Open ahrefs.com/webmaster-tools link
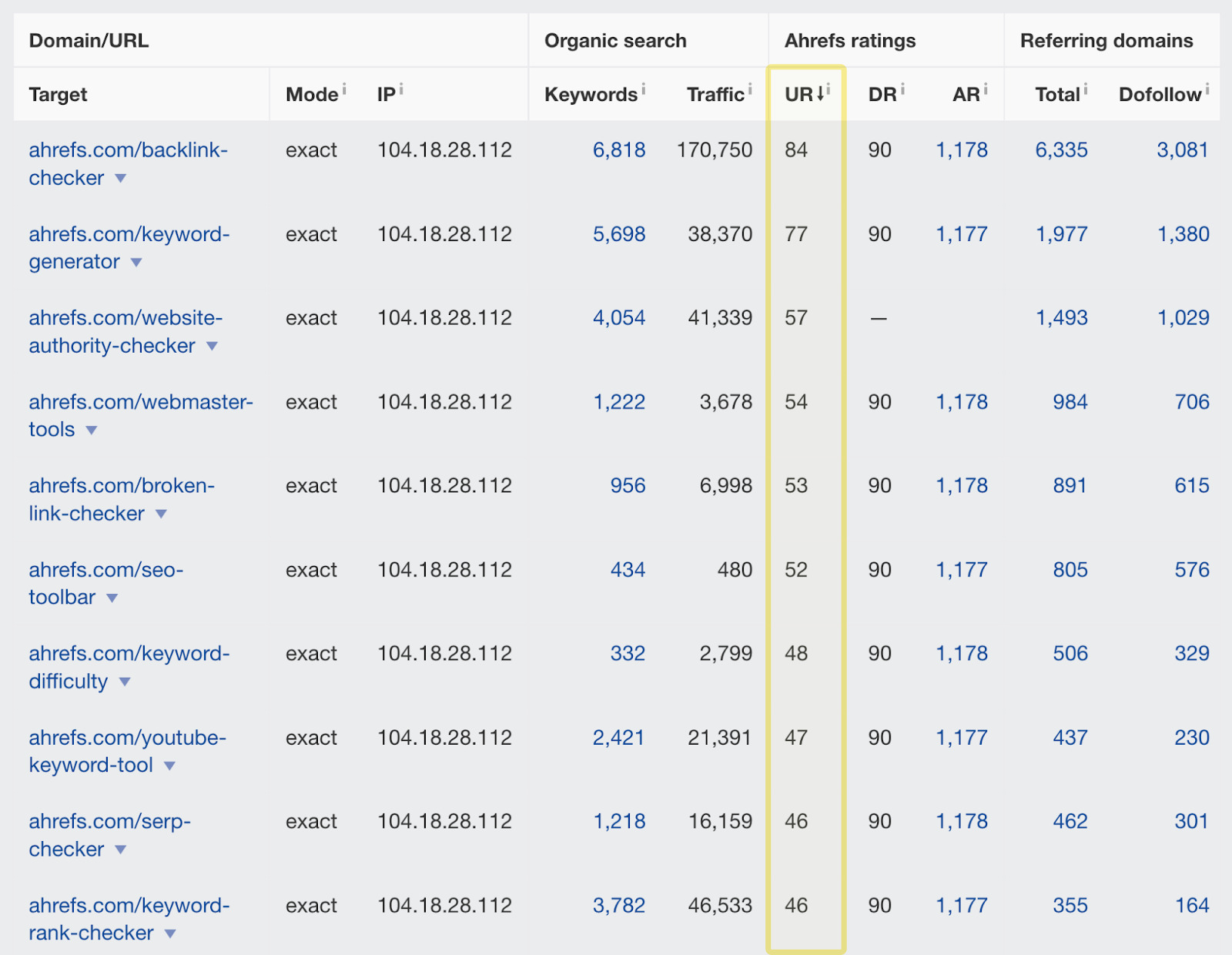The width and height of the screenshot is (1232, 955). [141, 416]
